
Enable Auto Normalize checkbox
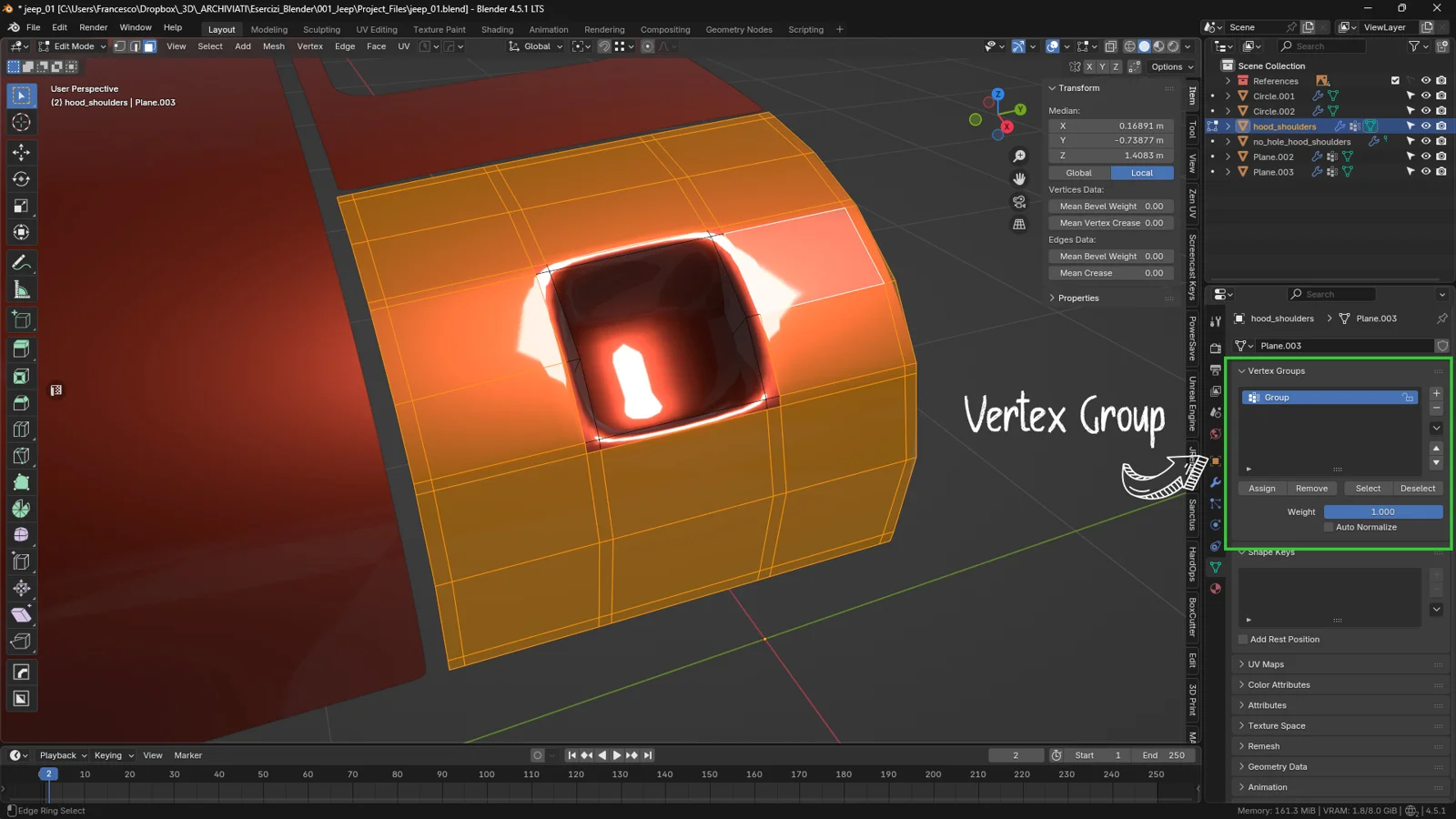[x=1329, y=528]
